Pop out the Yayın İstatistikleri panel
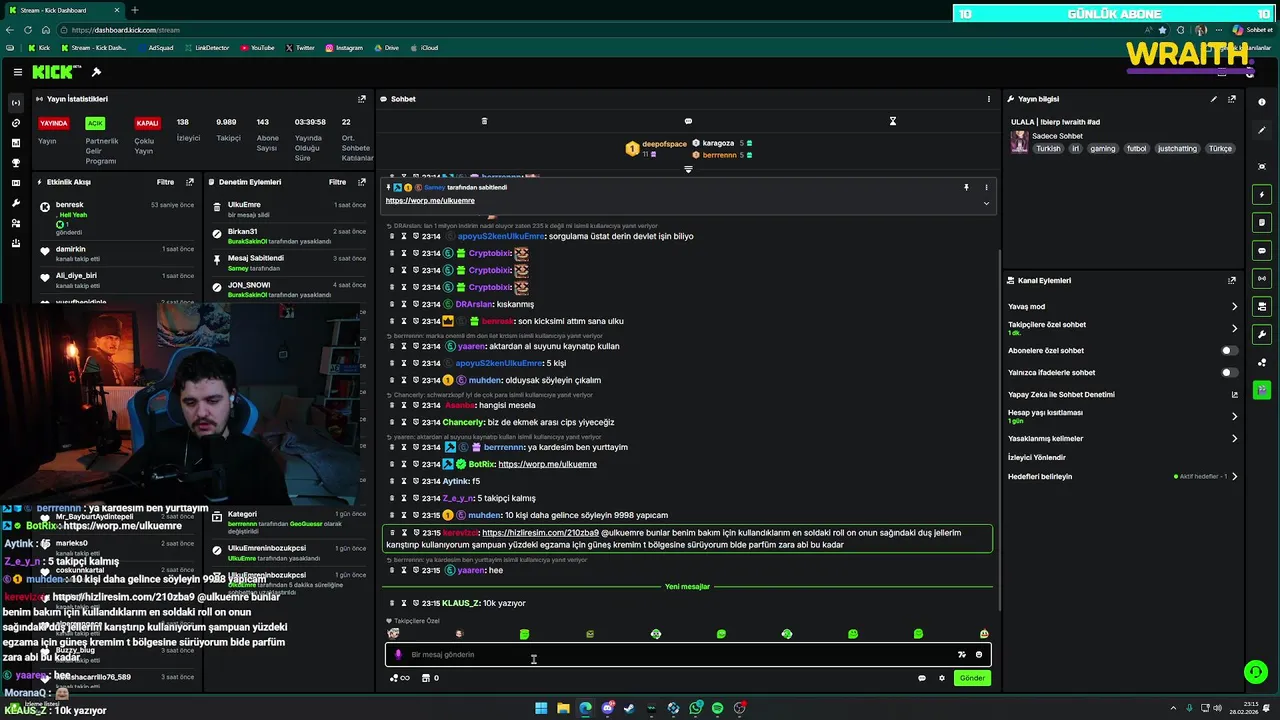Image resolution: width=1280 pixels, height=720 pixels. click(x=362, y=99)
